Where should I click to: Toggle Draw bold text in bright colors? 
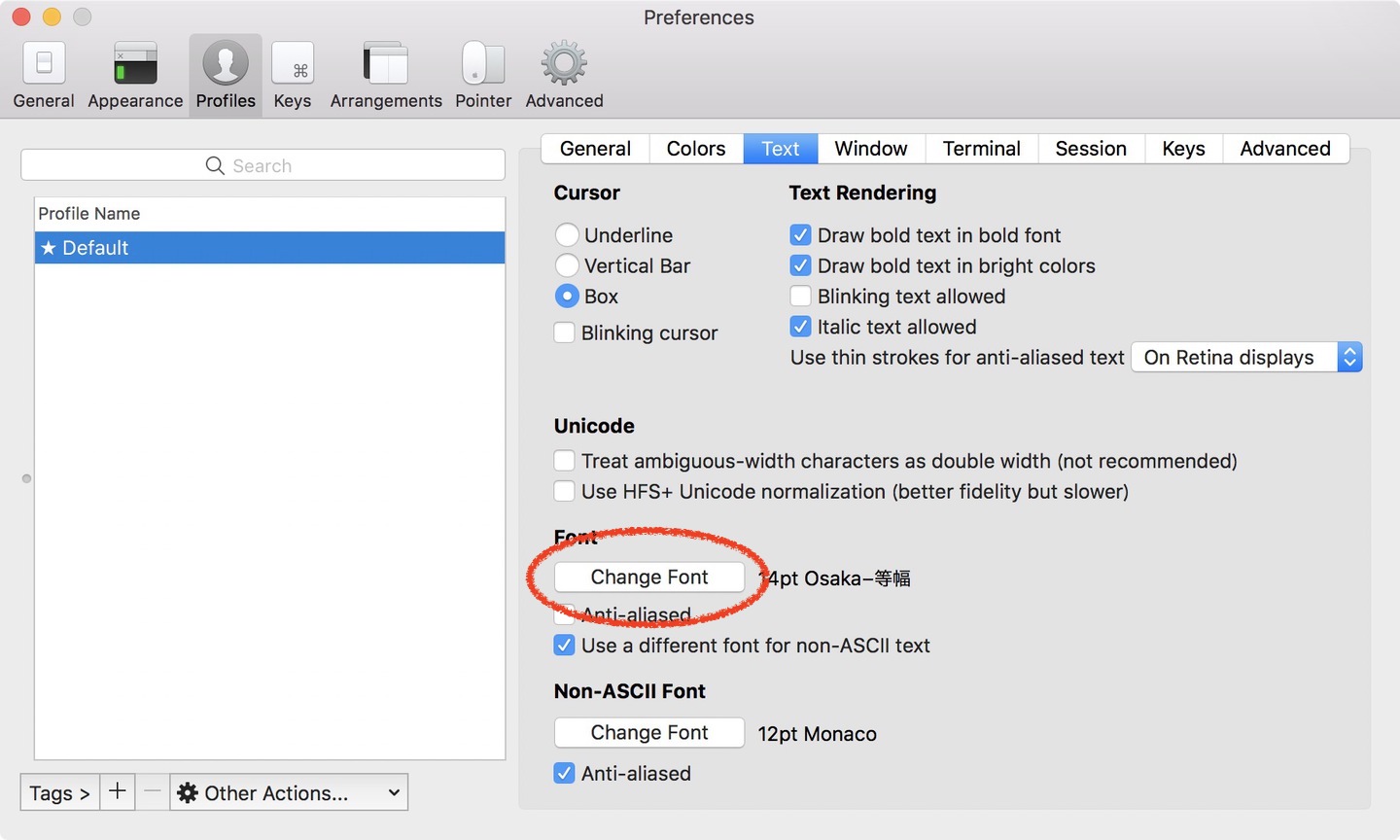(x=800, y=265)
